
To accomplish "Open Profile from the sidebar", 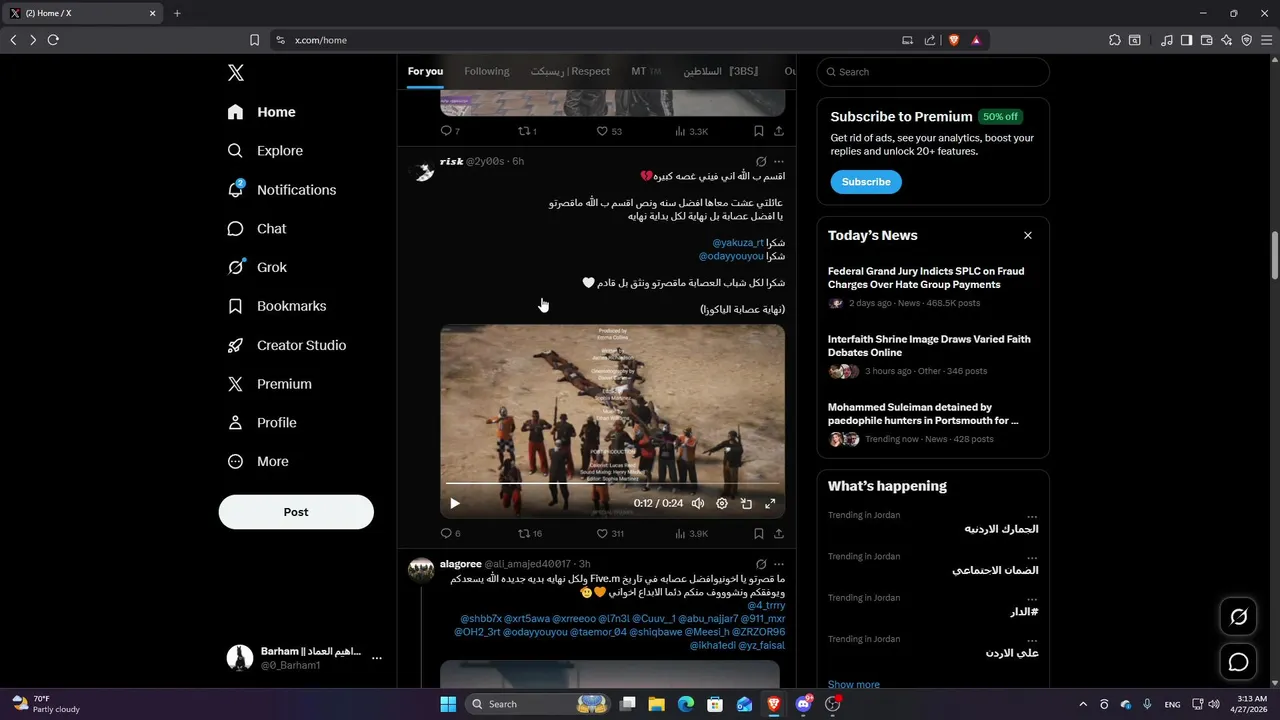I will click(262, 423).
